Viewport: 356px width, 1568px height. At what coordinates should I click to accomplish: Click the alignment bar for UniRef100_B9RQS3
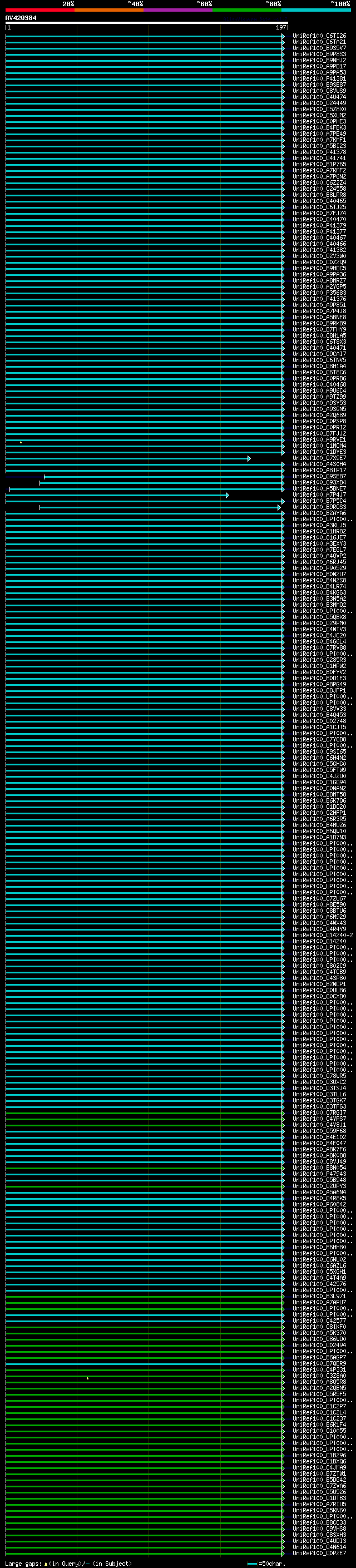click(160, 508)
